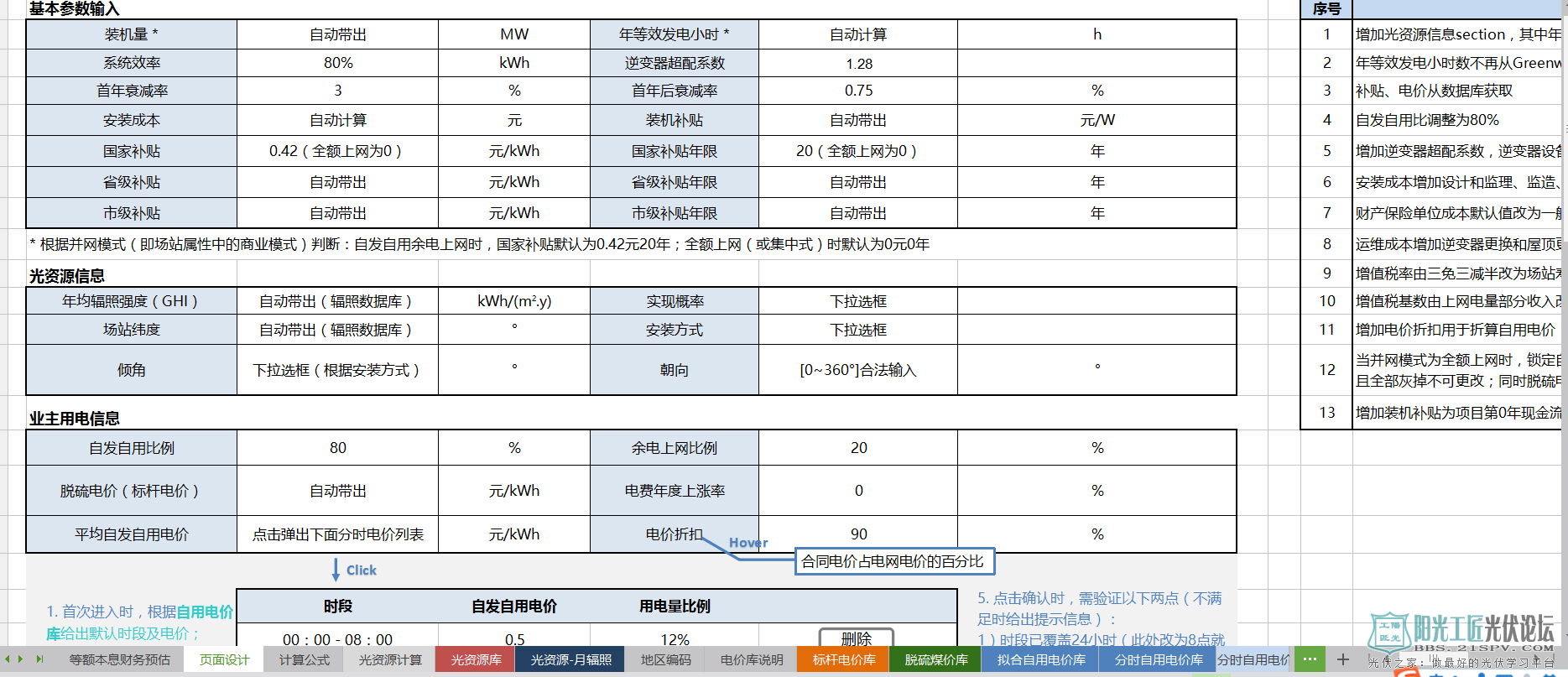Switch to the red 光资源库 sheet tab
This screenshot has height=677, width=1568.
pyautogui.click(x=477, y=660)
